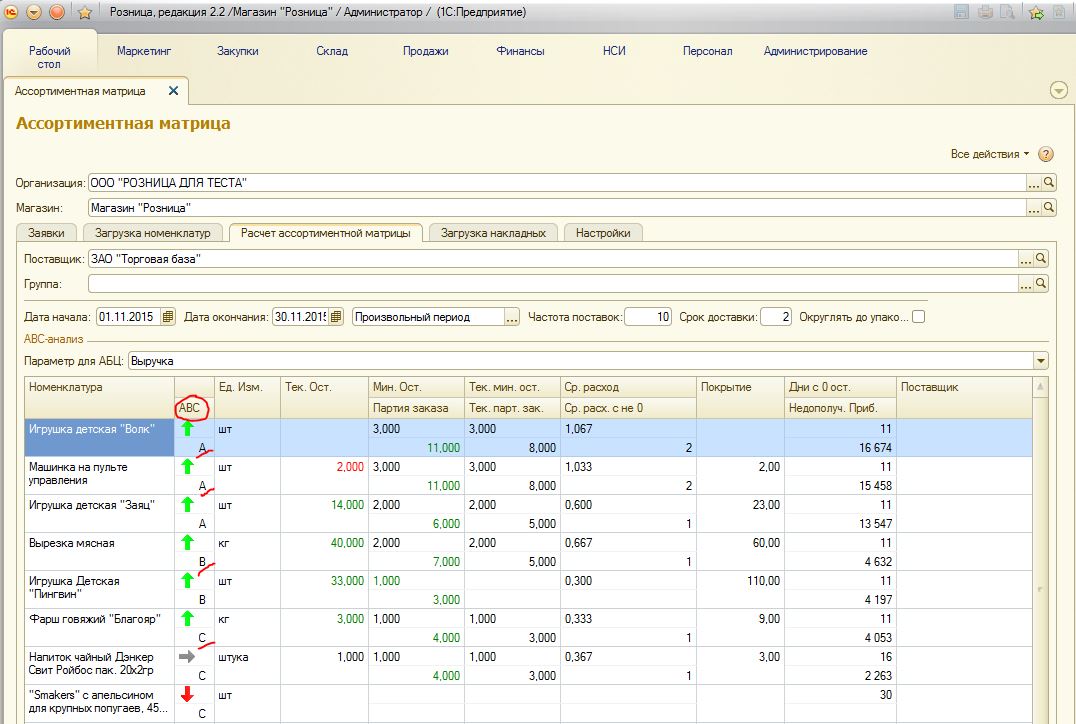Screen dimensions: 1076x724
Task: Click gray right arrow in Напиток чайный row
Action: pyautogui.click(x=187, y=657)
